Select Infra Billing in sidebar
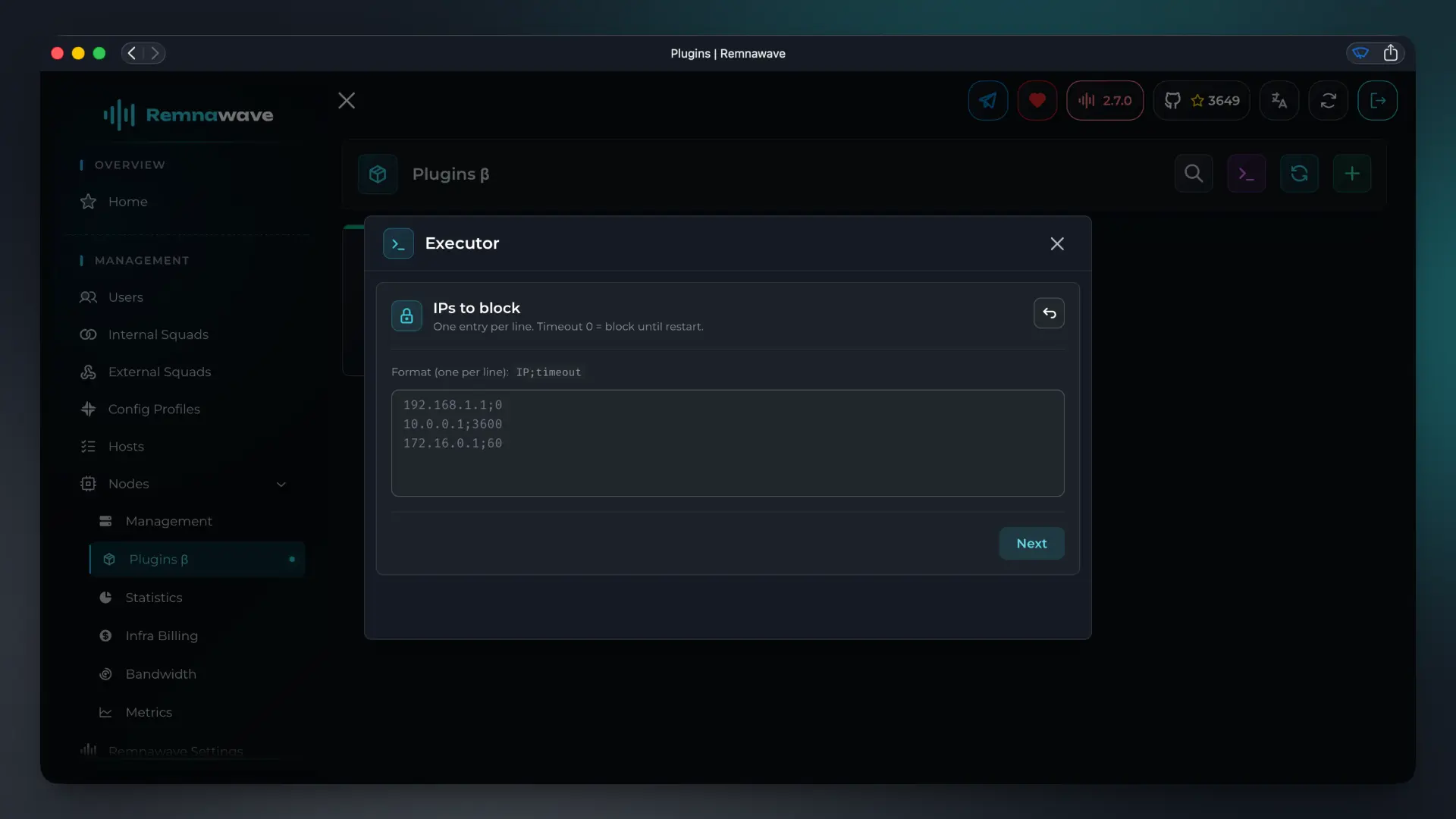Image resolution: width=1456 pixels, height=819 pixels. click(x=162, y=635)
